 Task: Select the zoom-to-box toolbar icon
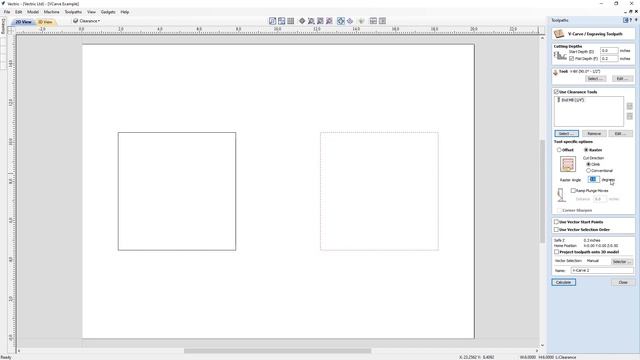311,21
